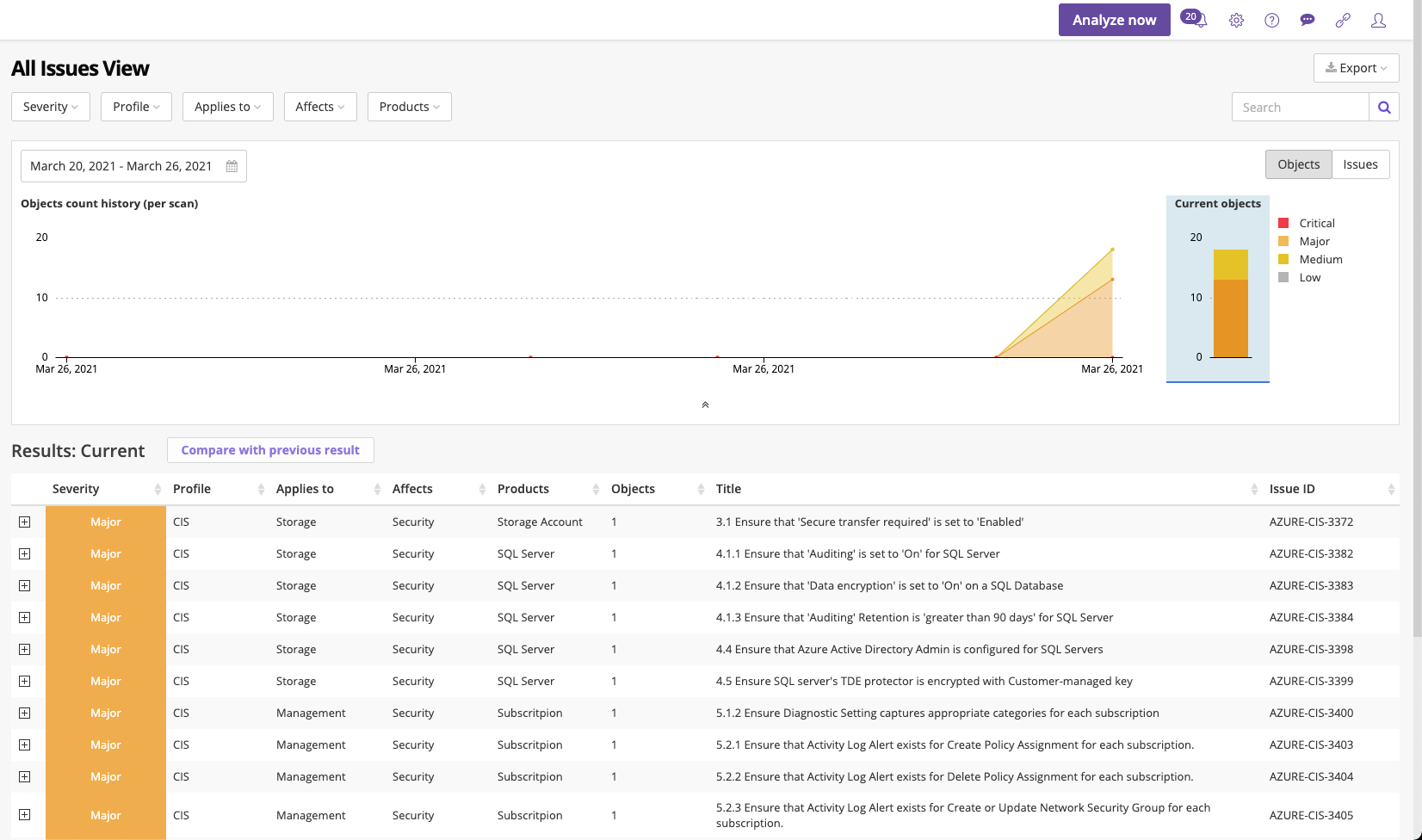
Task: Expand row for issue AZURE-CIS-3400
Action: (x=25, y=713)
